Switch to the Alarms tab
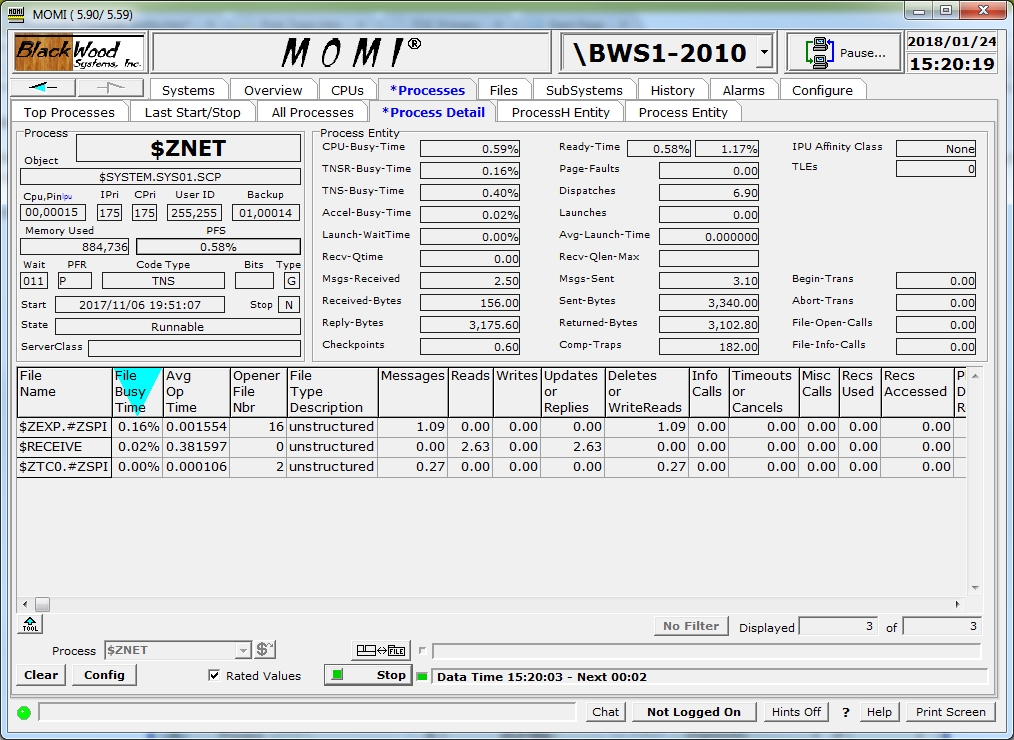The image size is (1014, 740). 743,90
